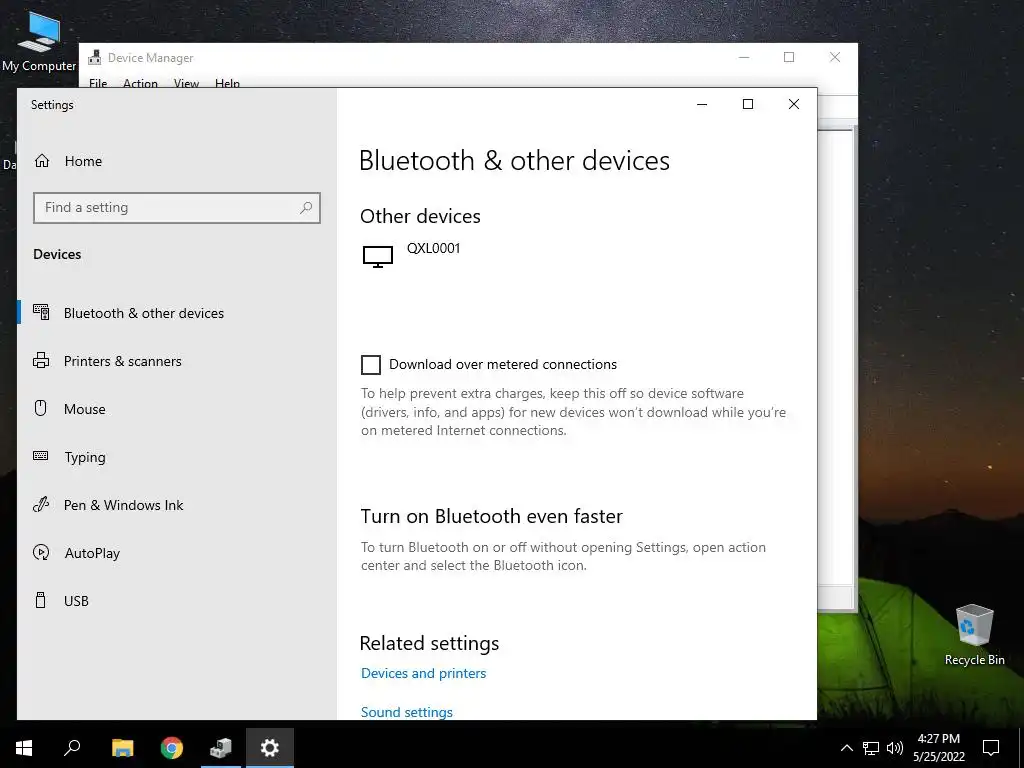
Task: Click the Bluetooth & other devices sidebar icon
Action: click(x=41, y=312)
